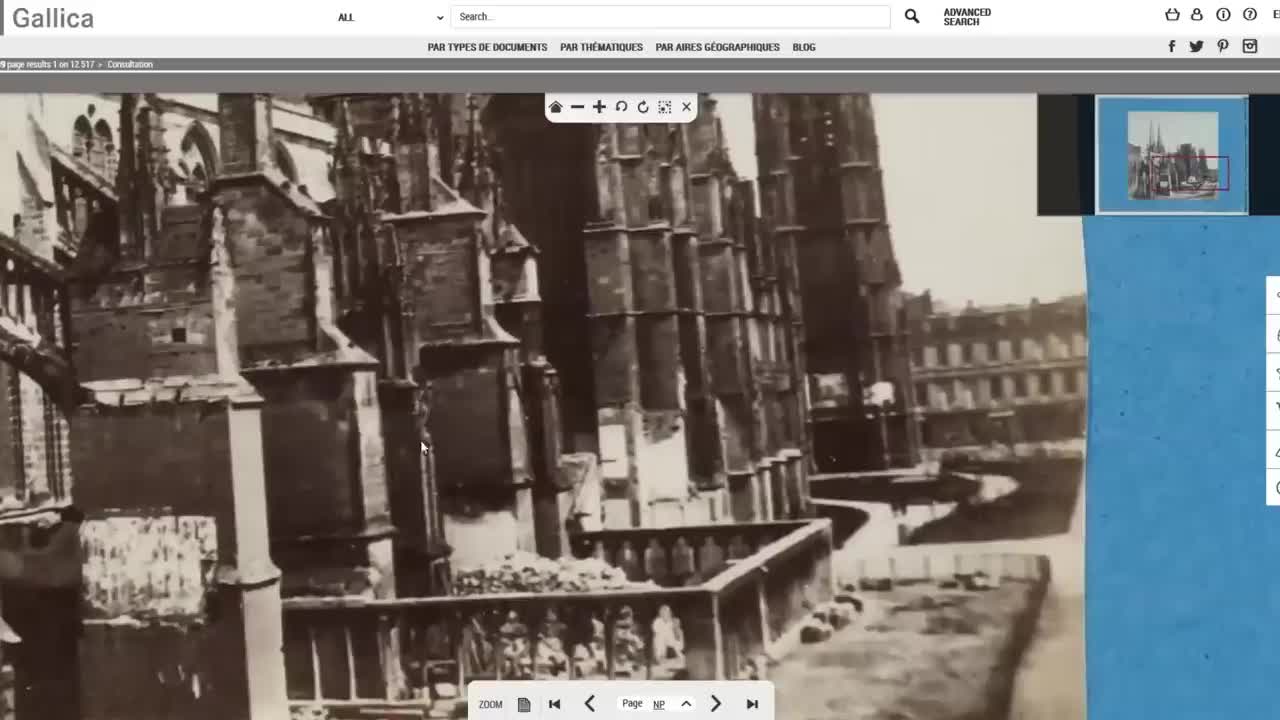Zoom in with the plus icon
1280x720 pixels.
coord(599,107)
